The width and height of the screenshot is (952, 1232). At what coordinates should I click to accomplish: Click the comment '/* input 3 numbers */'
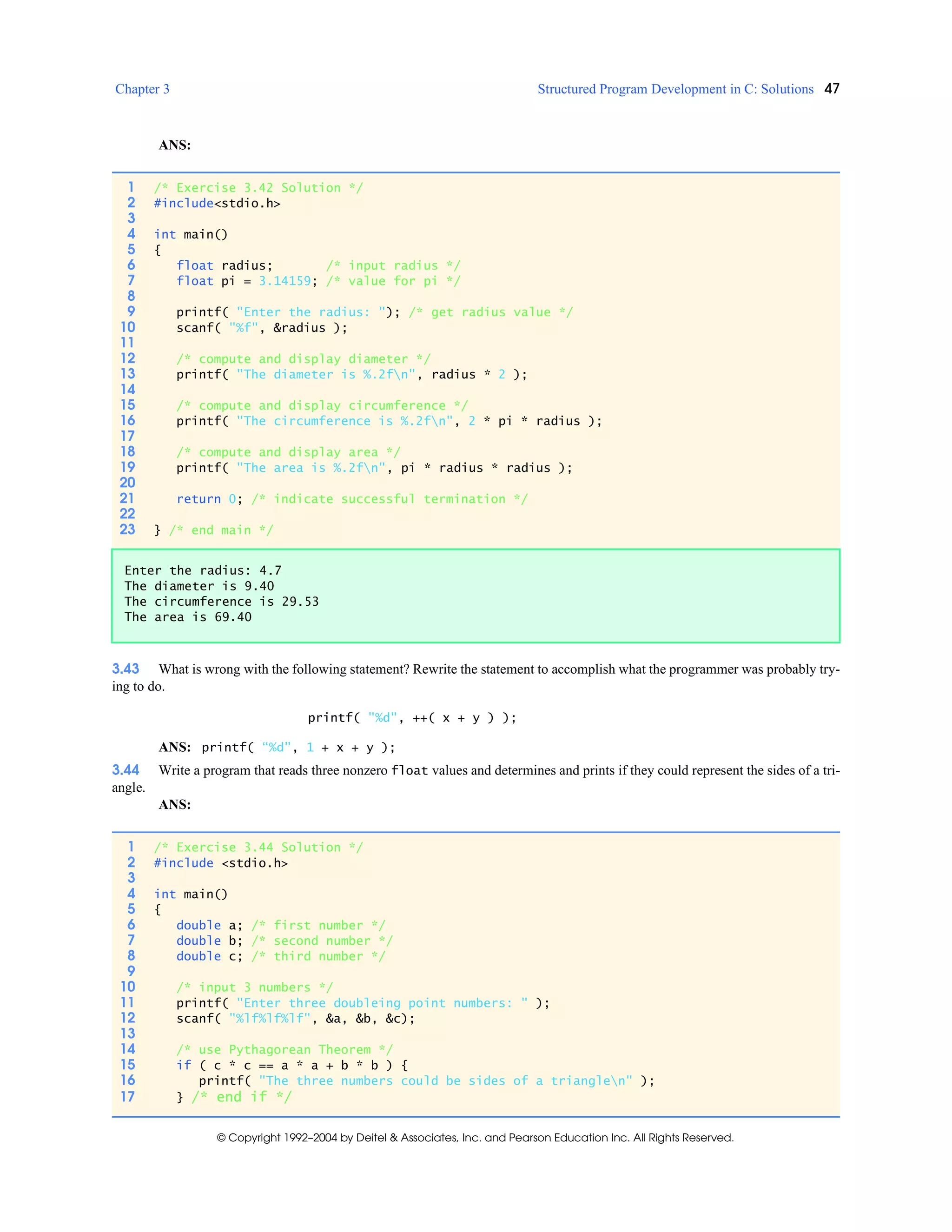coord(255,987)
